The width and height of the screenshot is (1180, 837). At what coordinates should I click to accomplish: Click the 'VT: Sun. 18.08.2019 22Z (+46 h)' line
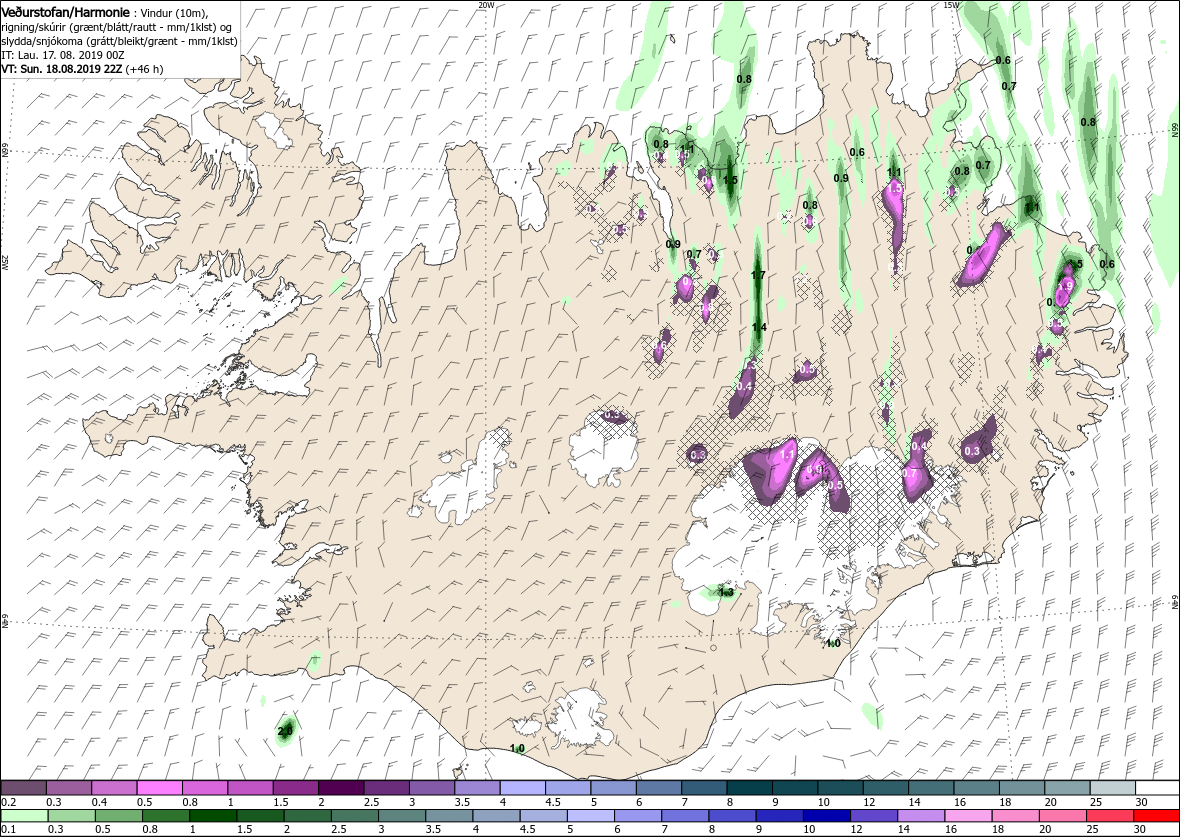pos(82,68)
